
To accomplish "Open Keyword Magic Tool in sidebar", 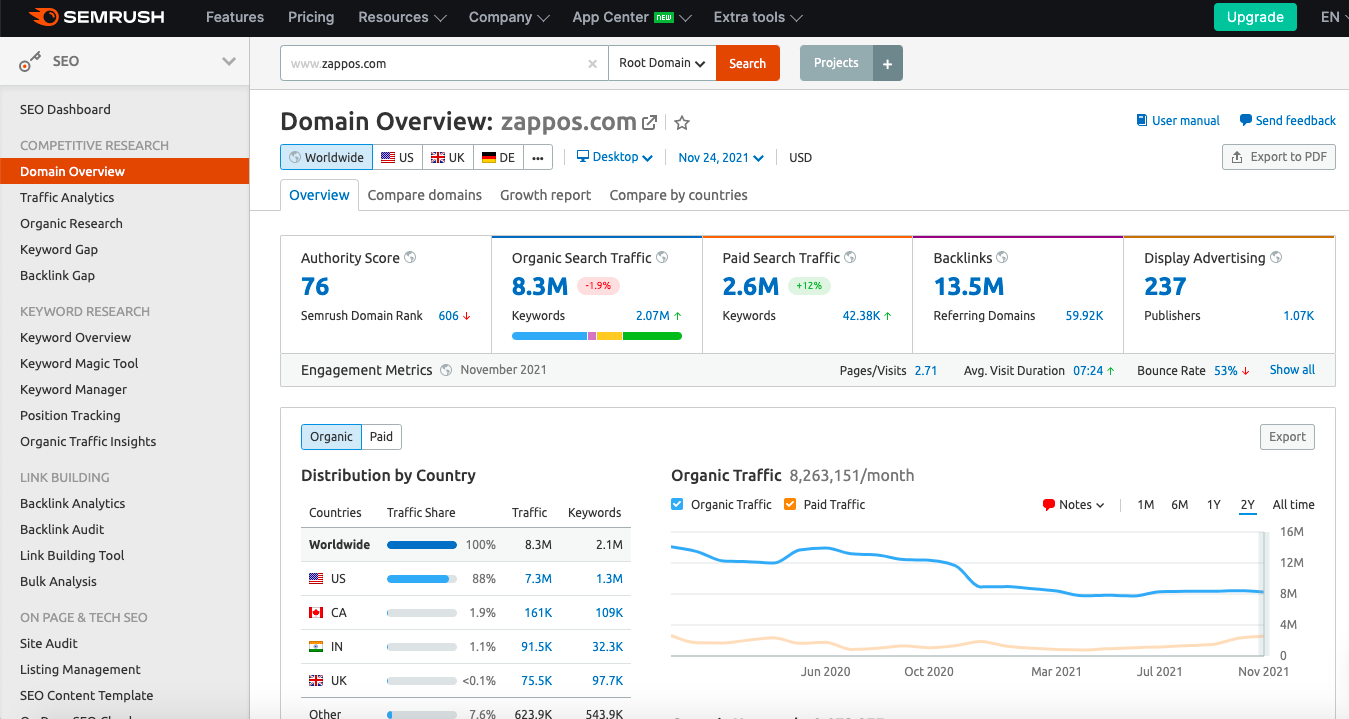I will pos(79,364).
